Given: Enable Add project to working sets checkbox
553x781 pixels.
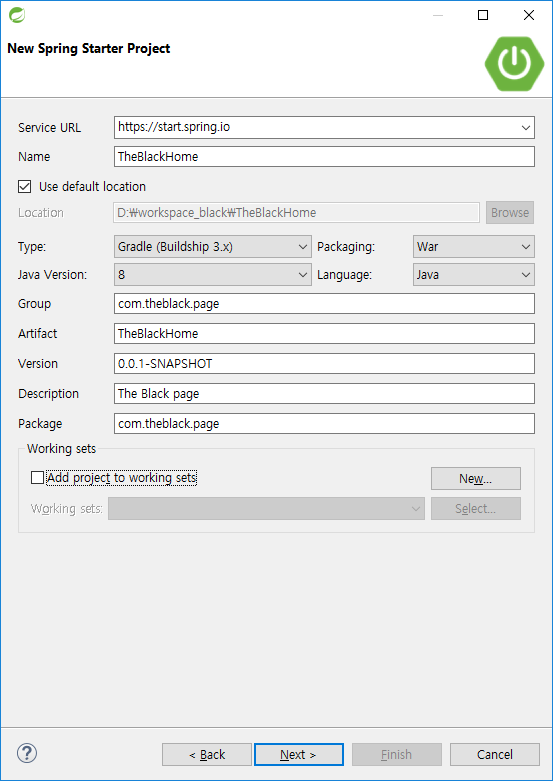Looking at the screenshot, I should click(37, 478).
